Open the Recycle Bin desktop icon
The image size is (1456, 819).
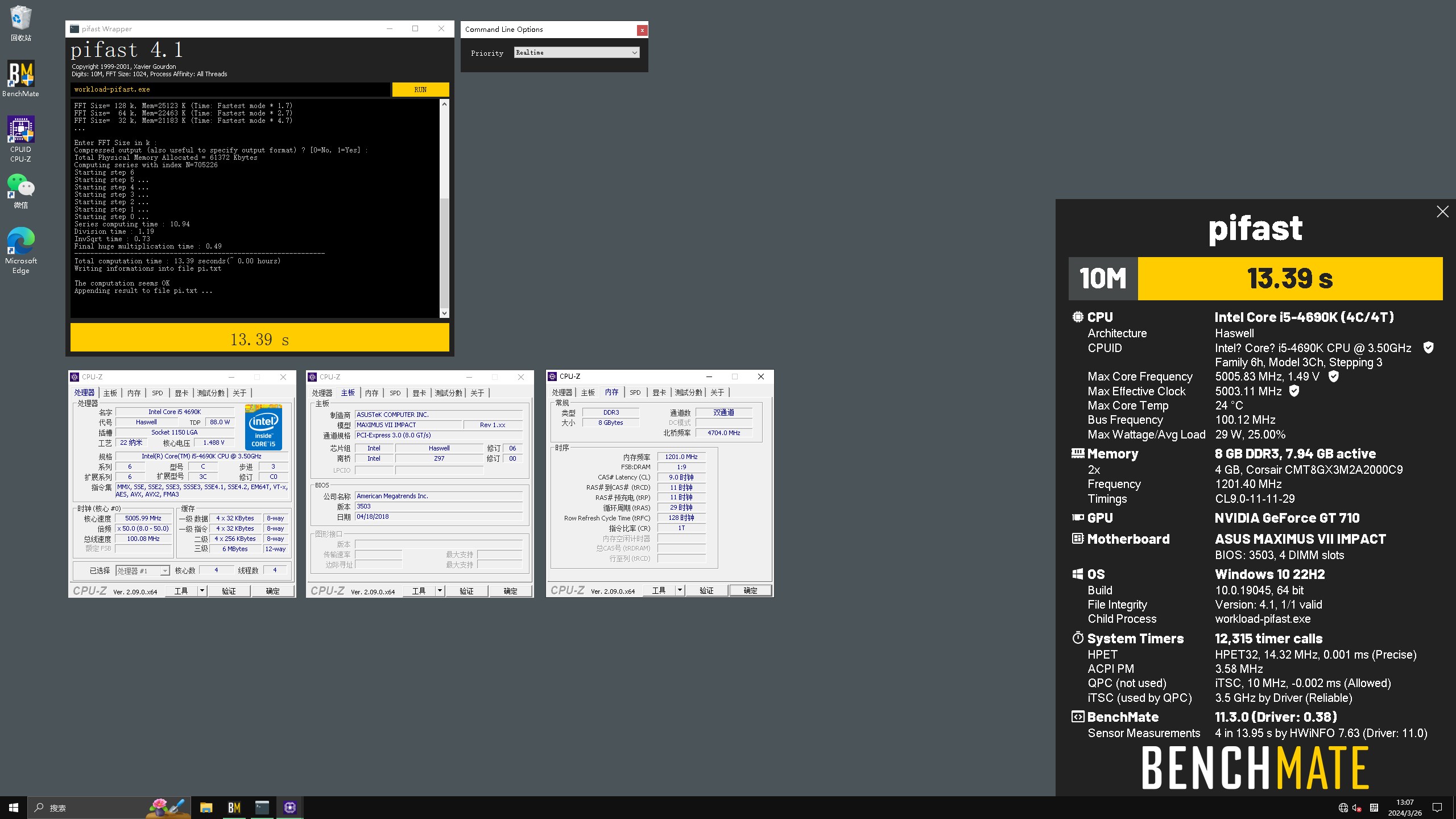click(x=20, y=23)
